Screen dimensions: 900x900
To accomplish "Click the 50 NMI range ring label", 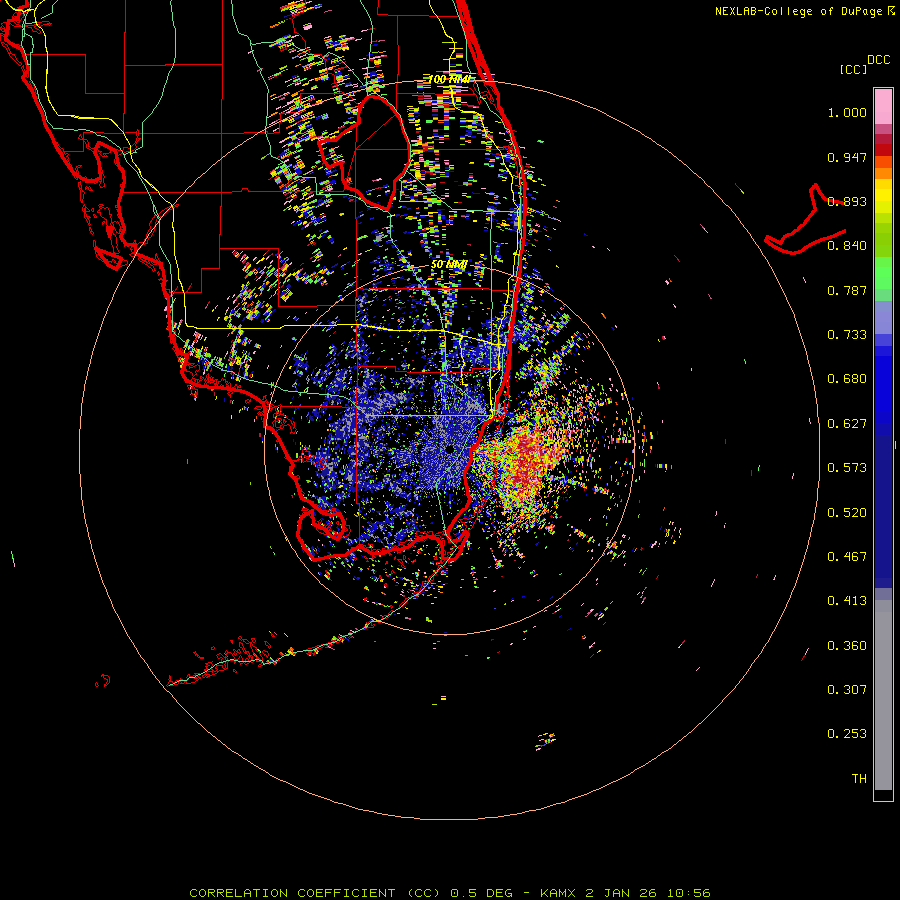I will click(449, 265).
